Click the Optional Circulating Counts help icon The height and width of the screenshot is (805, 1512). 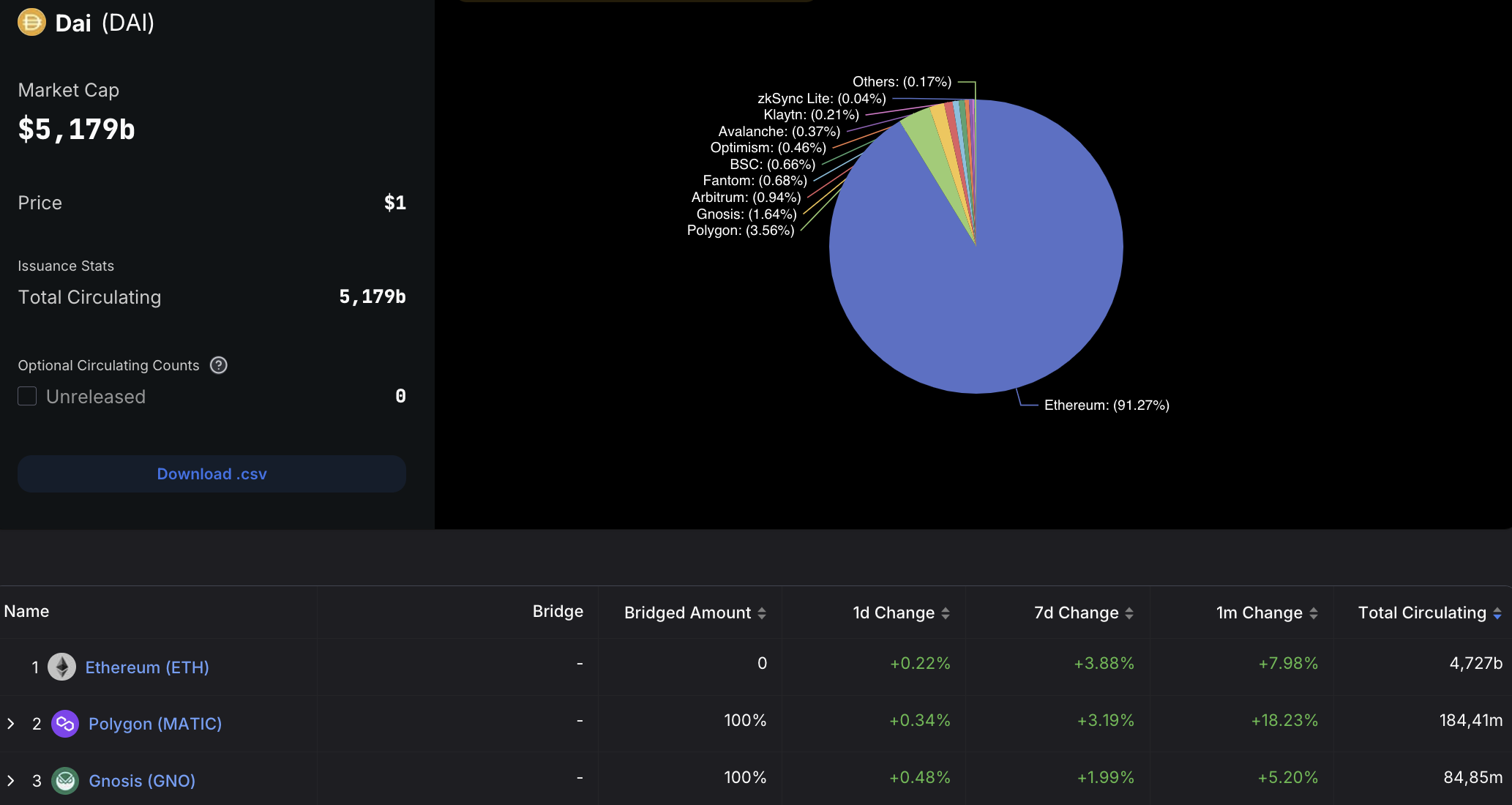(219, 365)
